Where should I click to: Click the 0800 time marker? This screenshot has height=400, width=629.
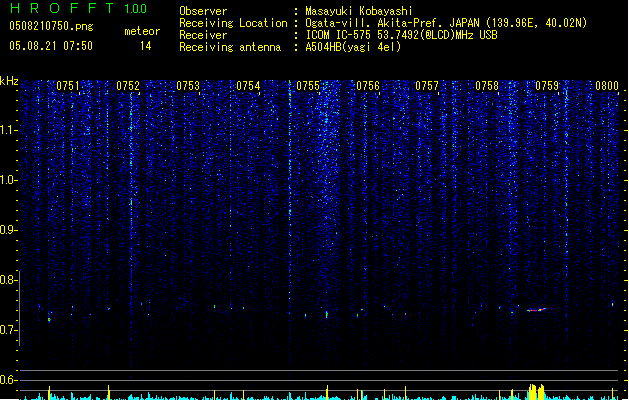(607, 86)
